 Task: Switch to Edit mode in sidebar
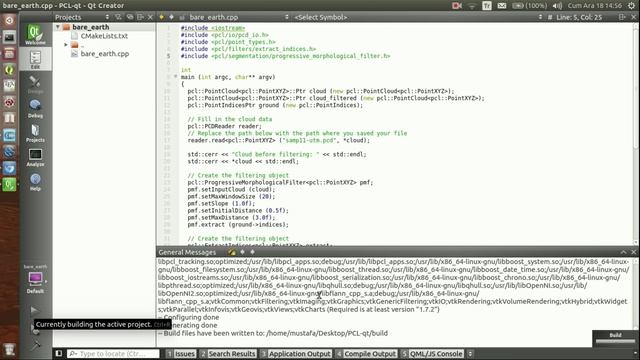35,60
